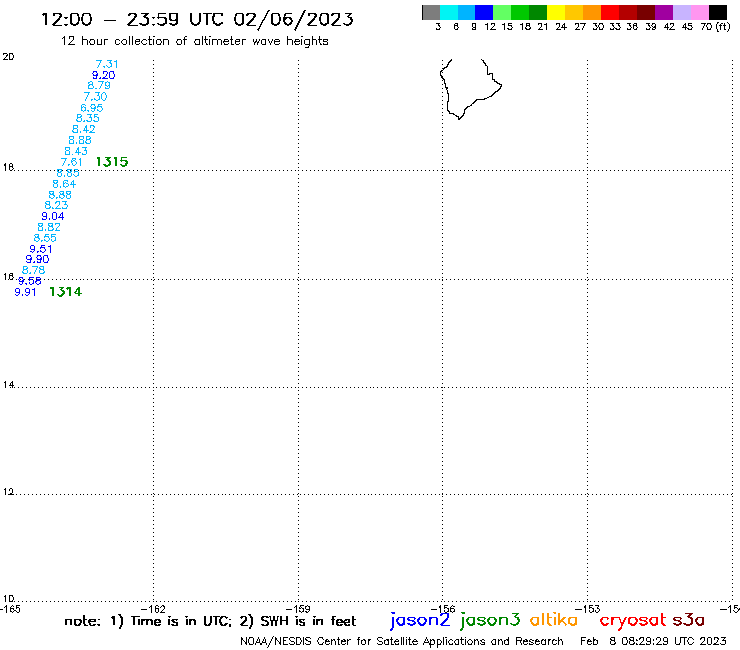Click the wave height value 9.20
This screenshot has width=740, height=650.
(x=103, y=75)
